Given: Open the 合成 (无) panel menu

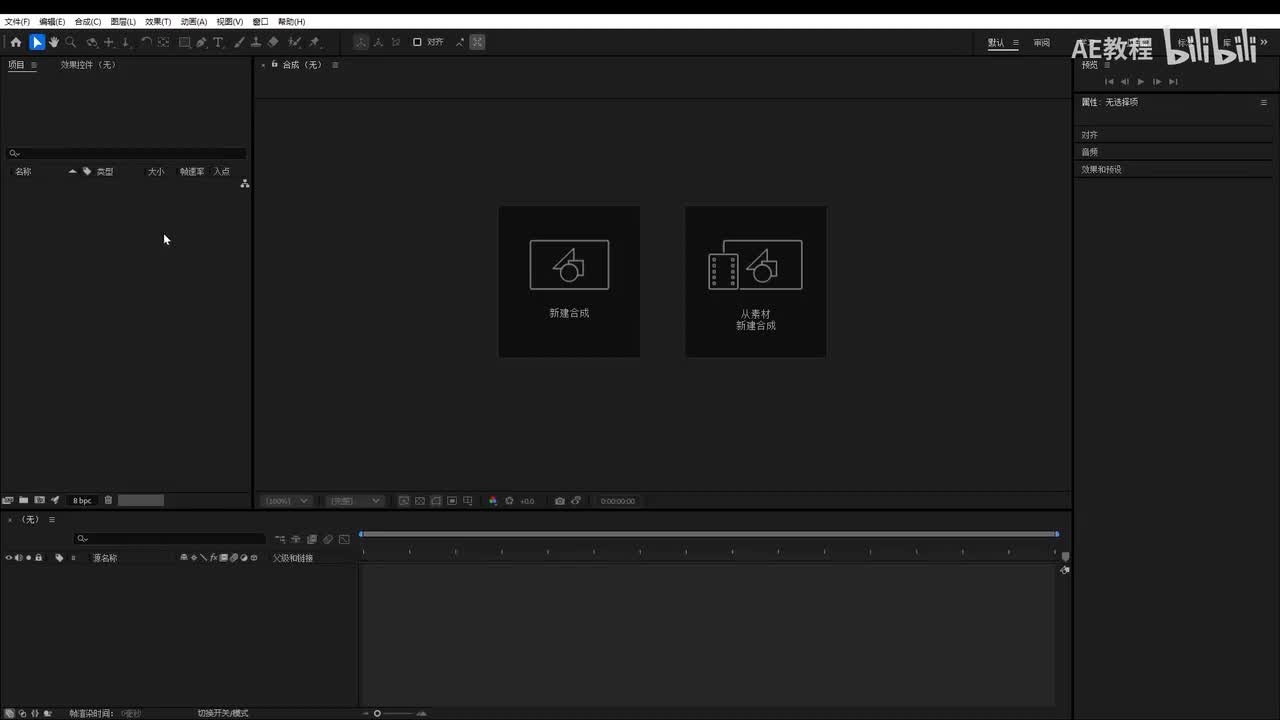Looking at the screenshot, I should coord(335,65).
